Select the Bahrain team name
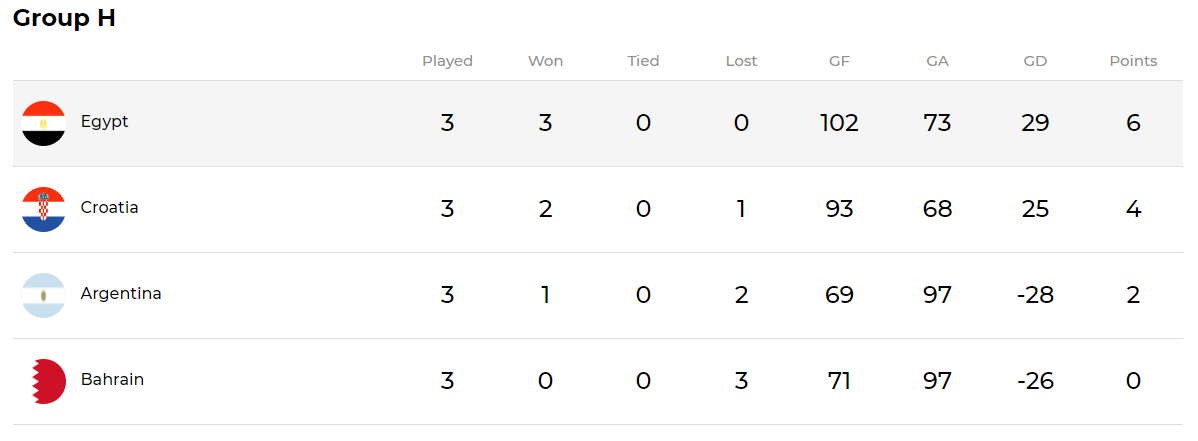 pos(112,380)
